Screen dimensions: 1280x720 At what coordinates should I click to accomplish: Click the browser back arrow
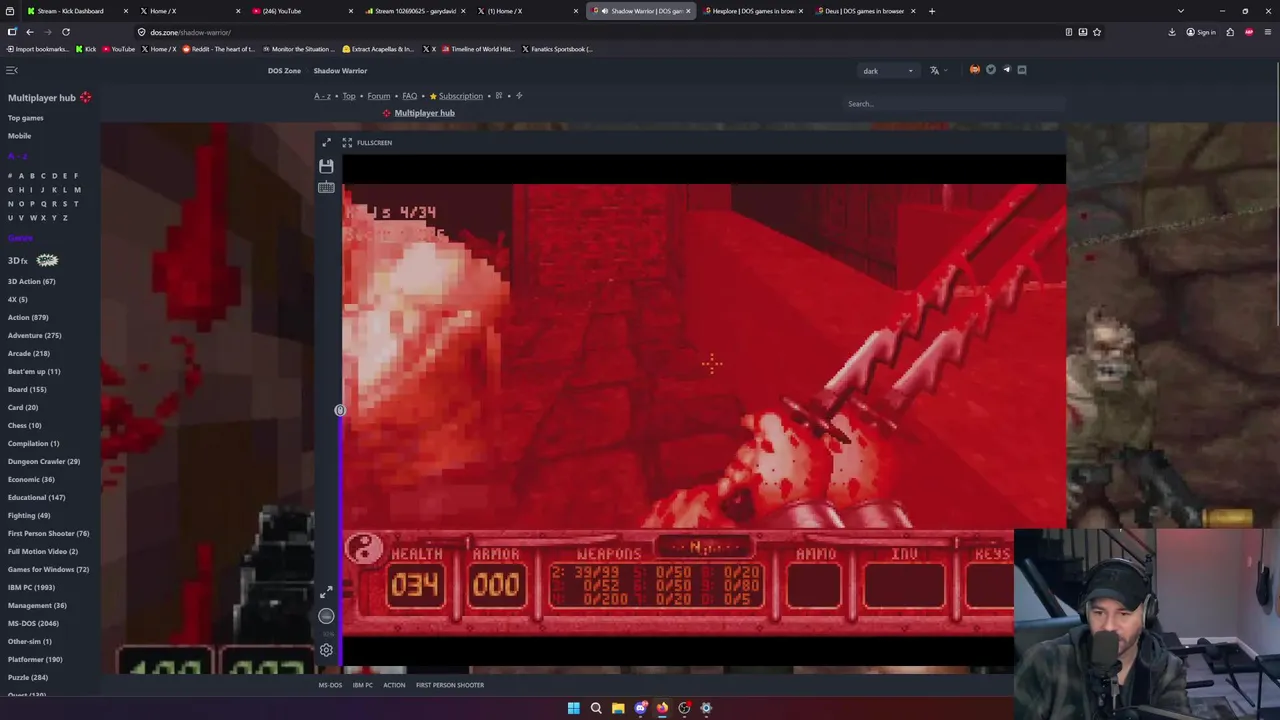[30, 32]
